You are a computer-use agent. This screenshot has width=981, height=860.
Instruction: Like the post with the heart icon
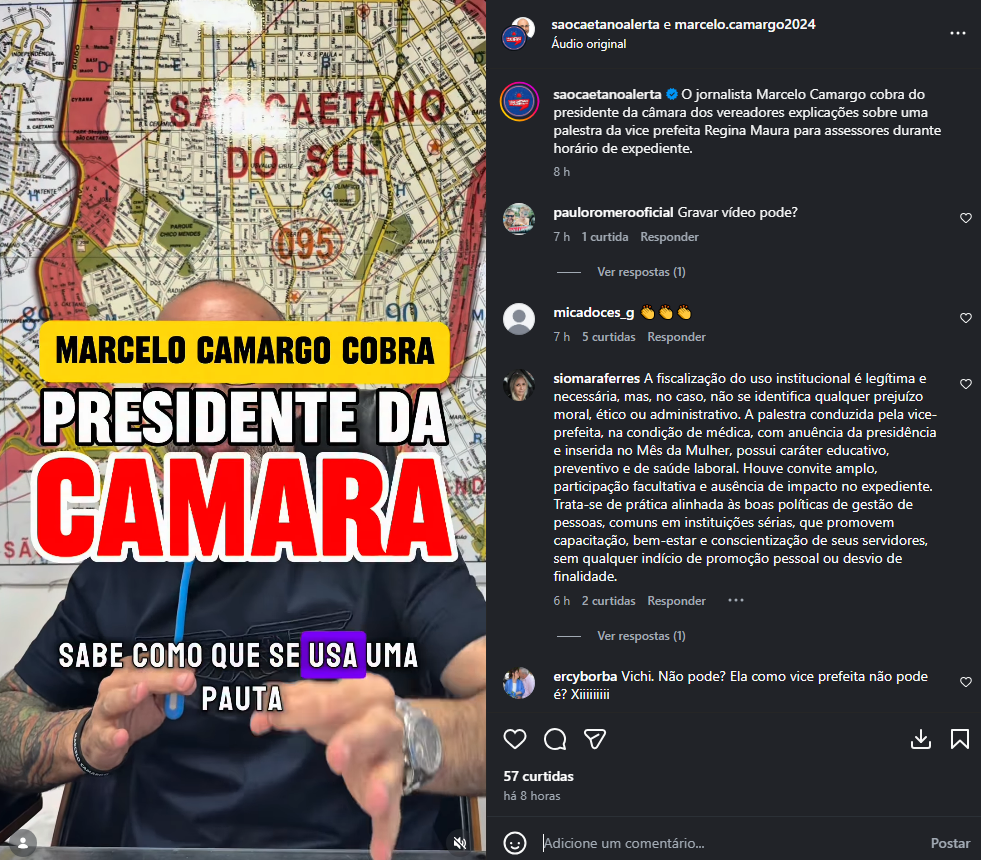[x=515, y=739]
